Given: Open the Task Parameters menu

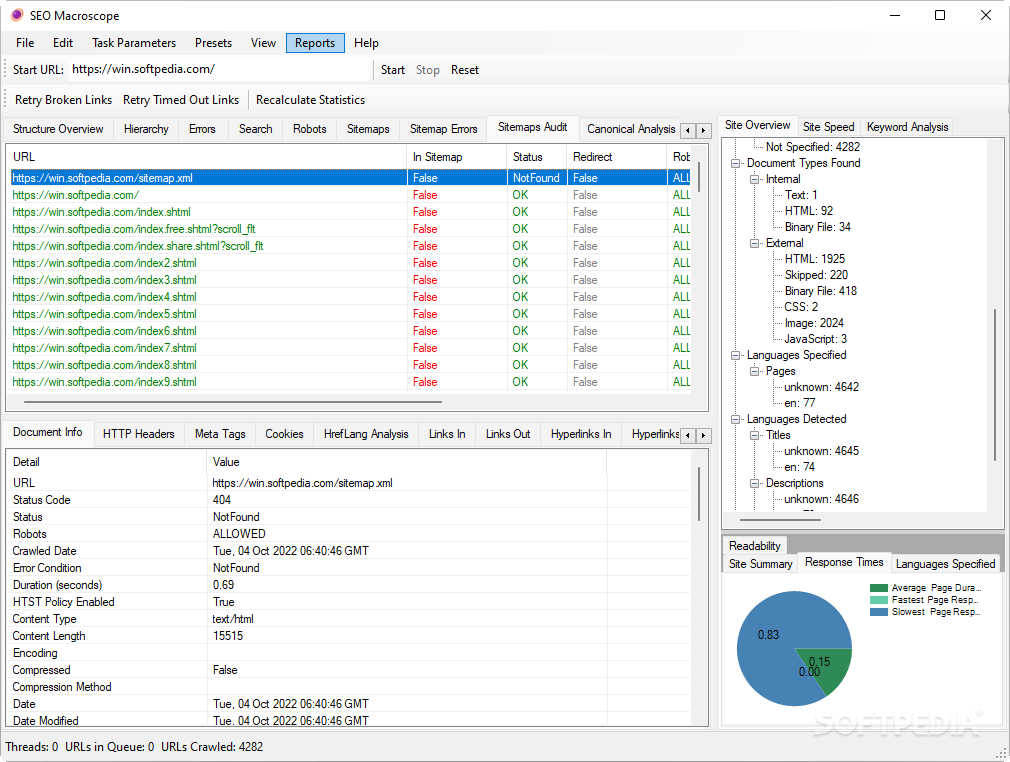Looking at the screenshot, I should [x=134, y=43].
